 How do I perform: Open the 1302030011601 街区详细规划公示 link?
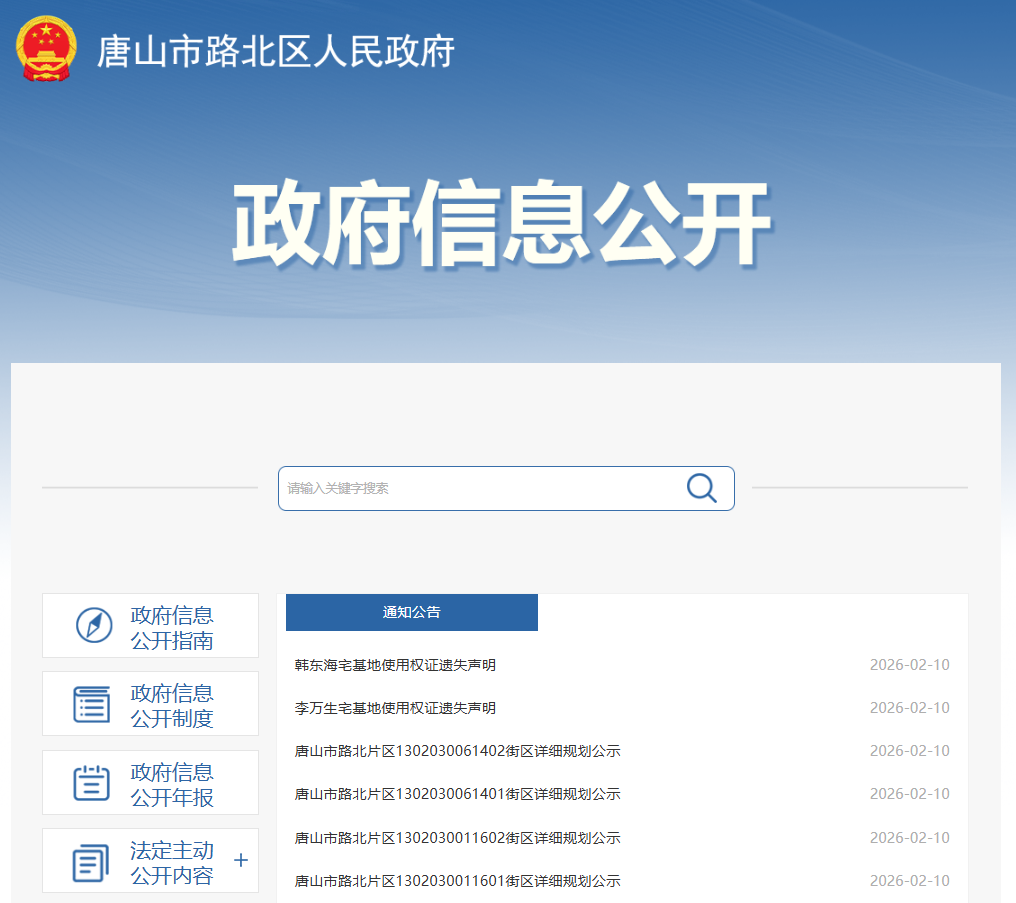tap(457, 881)
